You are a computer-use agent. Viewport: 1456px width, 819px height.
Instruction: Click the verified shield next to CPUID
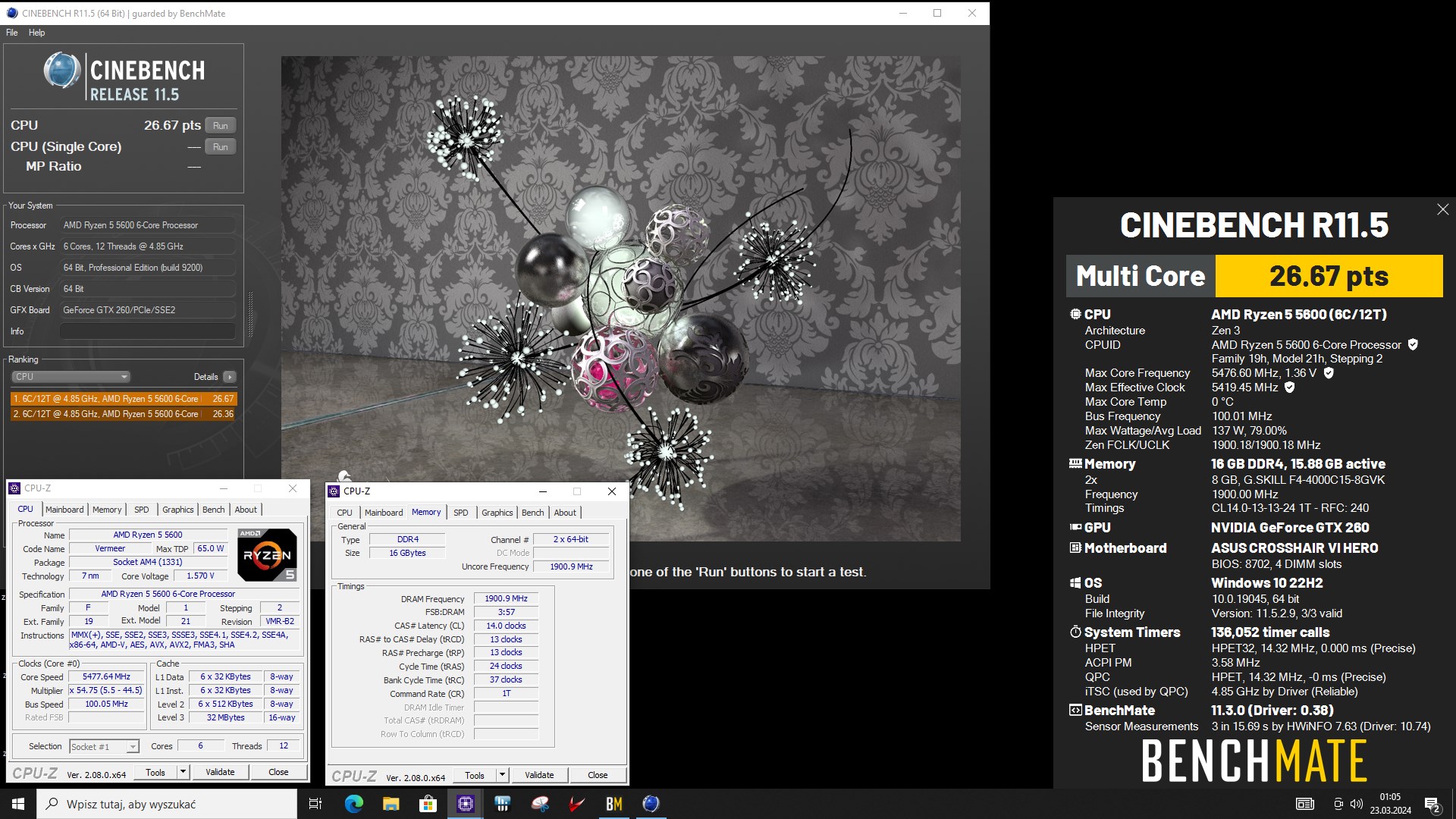[x=1413, y=344]
